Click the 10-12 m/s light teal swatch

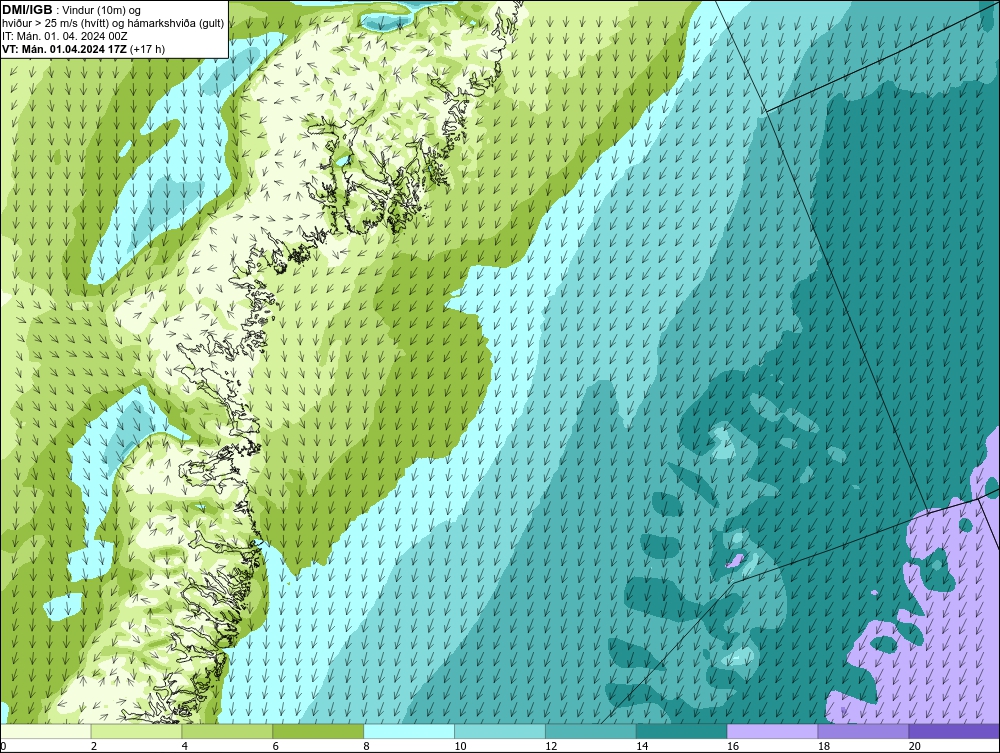pyautogui.click(x=499, y=731)
